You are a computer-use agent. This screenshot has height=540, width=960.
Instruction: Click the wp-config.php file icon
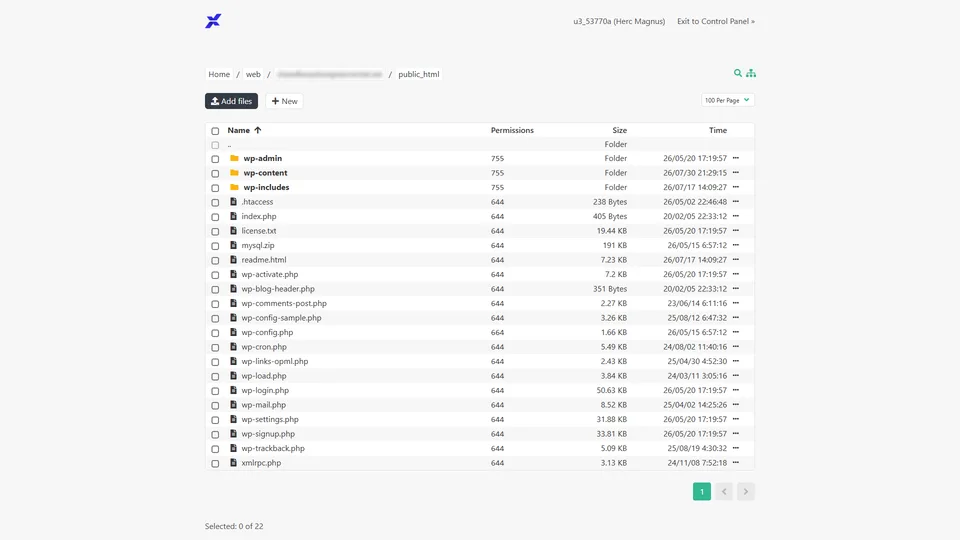click(233, 332)
